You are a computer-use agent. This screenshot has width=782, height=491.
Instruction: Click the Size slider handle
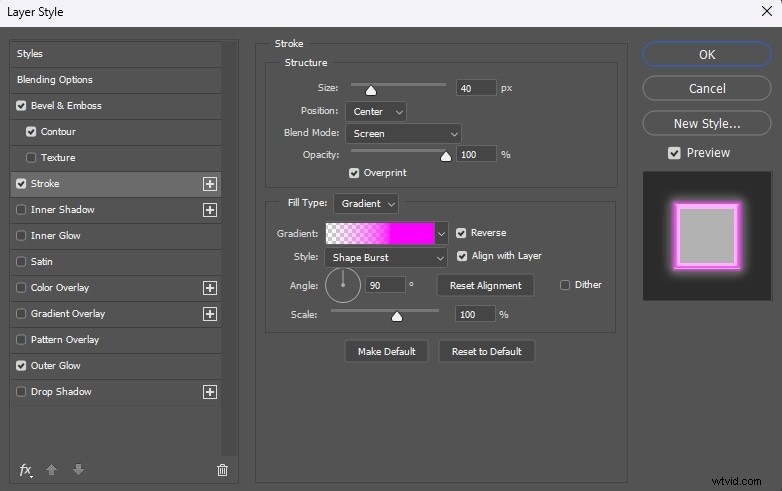(x=371, y=90)
